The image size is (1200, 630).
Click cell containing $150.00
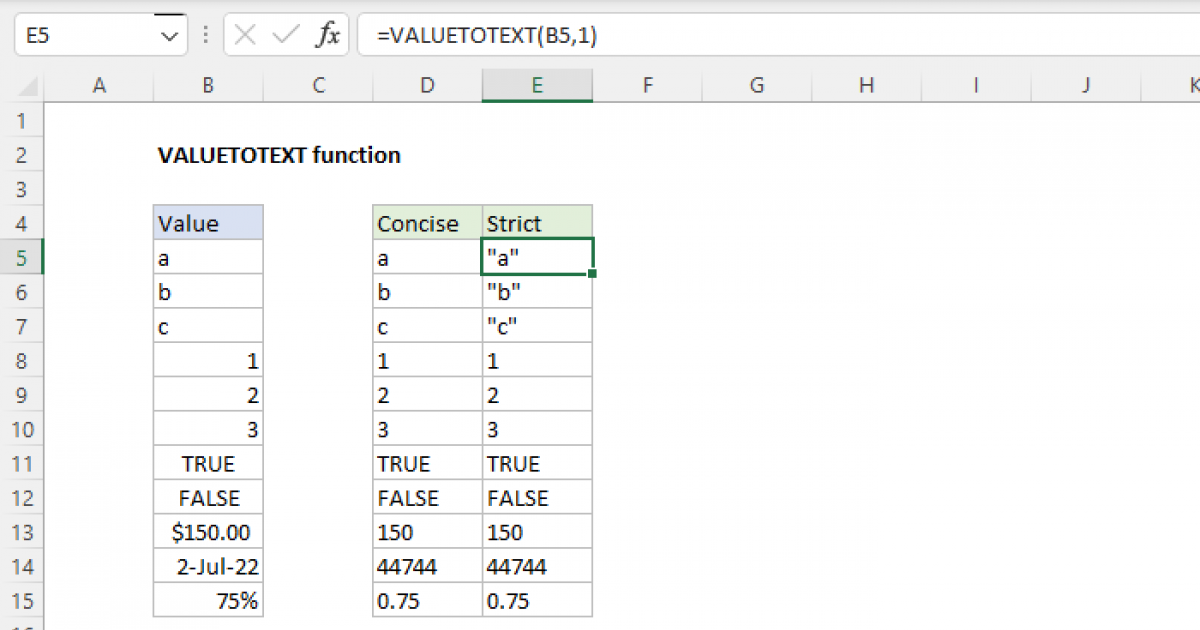click(x=208, y=532)
